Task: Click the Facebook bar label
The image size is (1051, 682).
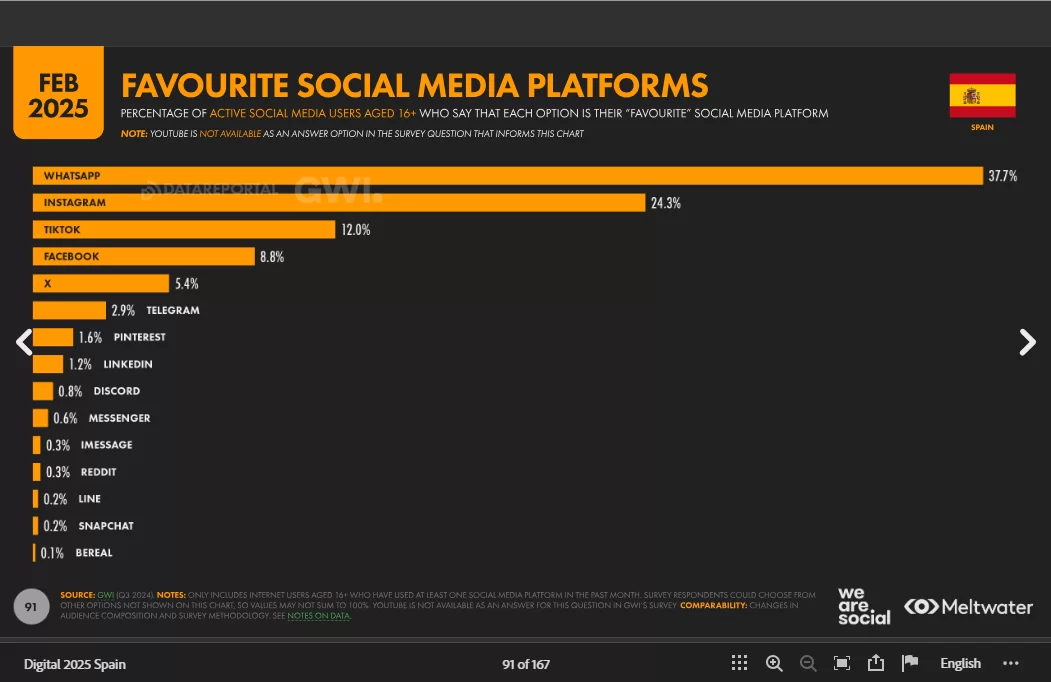Action: pos(71,256)
